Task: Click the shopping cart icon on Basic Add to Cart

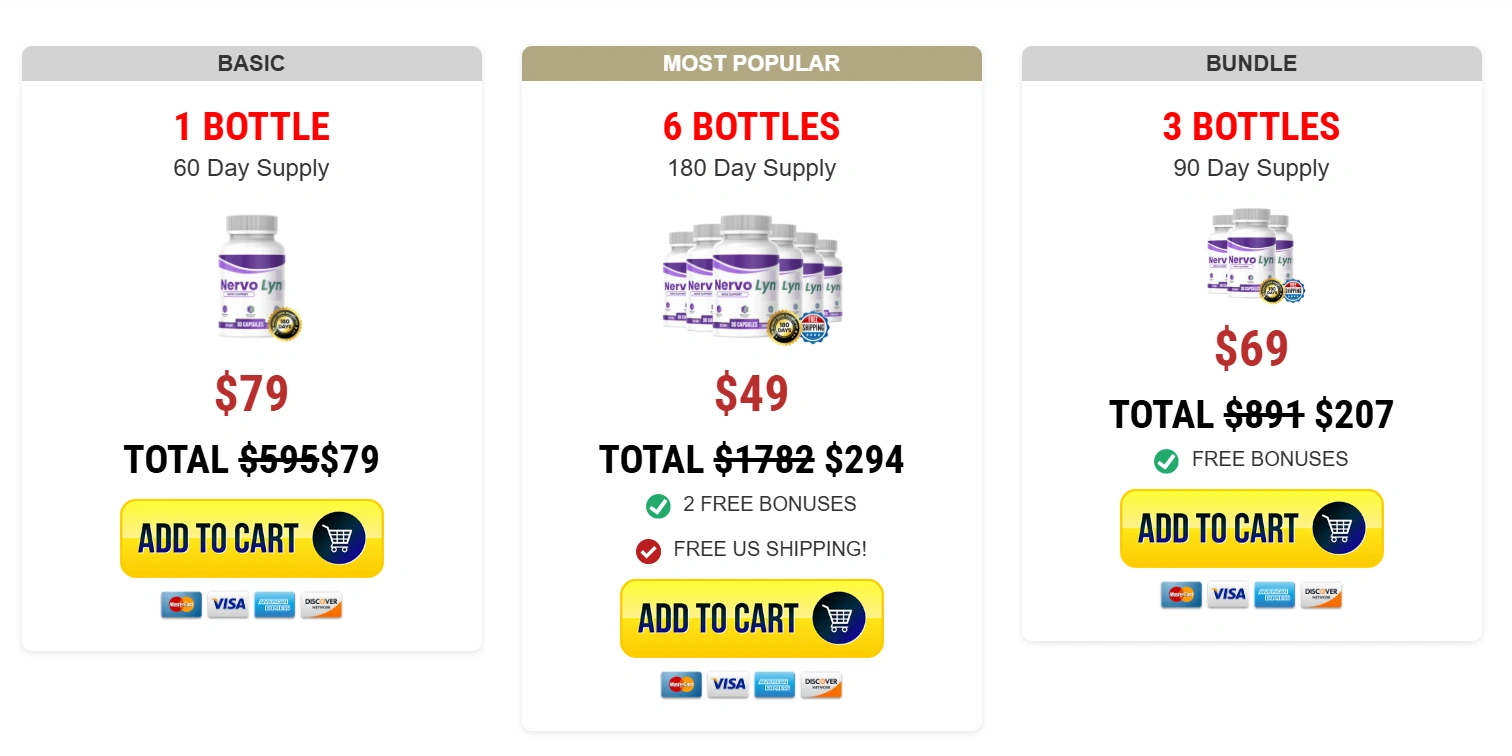Action: [x=339, y=538]
